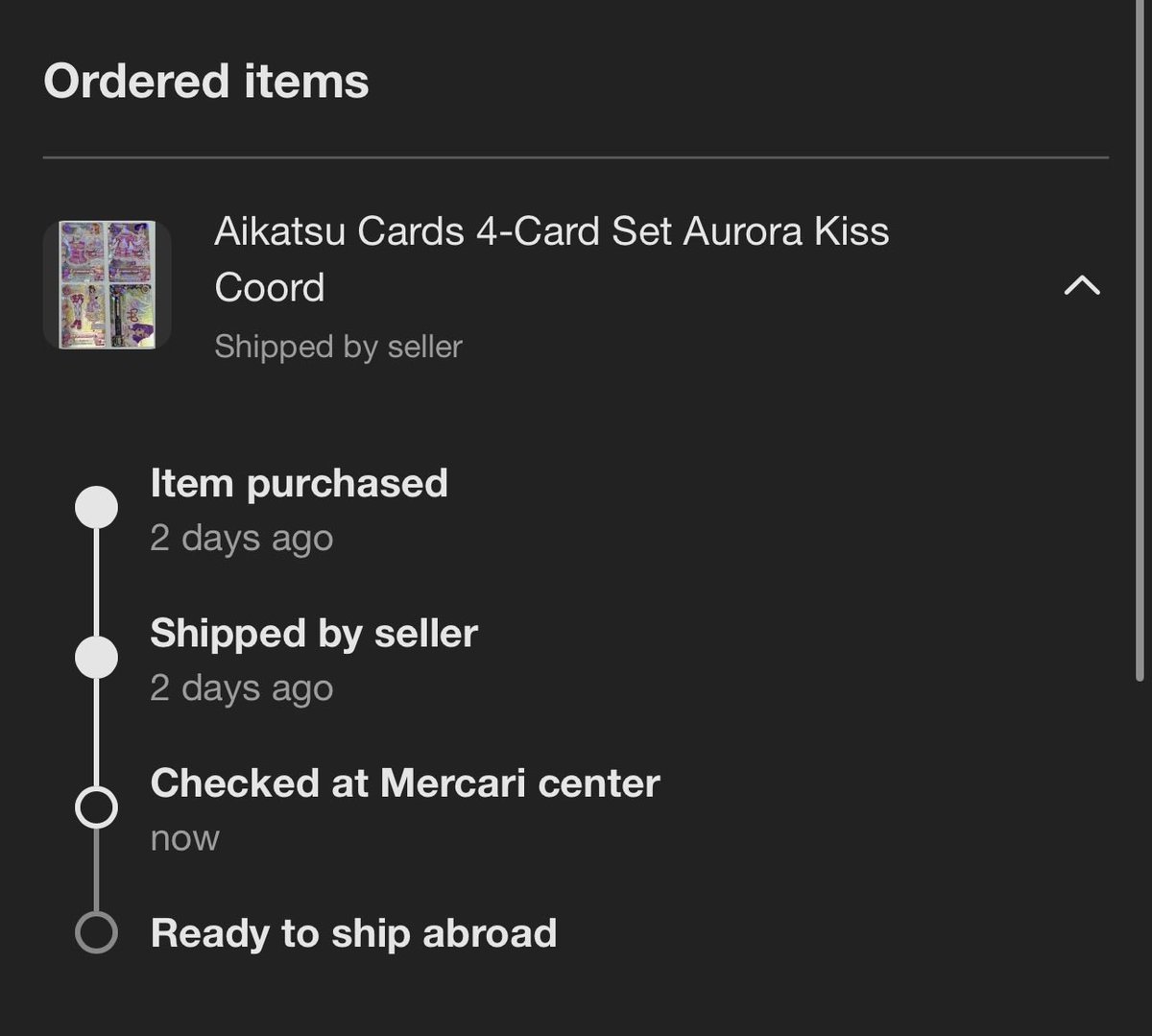1152x1036 pixels.
Task: Click the now timestamp text
Action: [x=185, y=839]
